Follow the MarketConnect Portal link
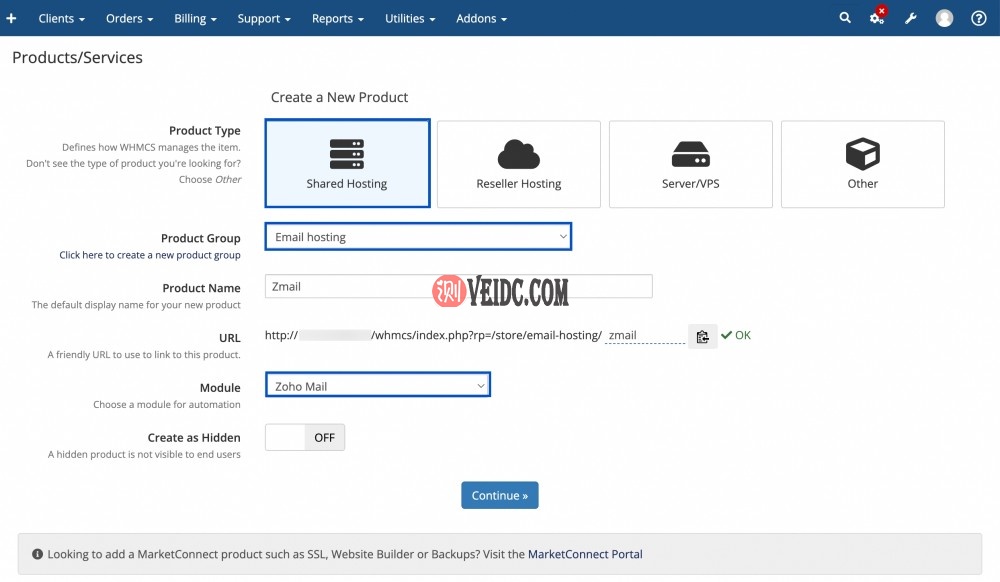Viewport: 1000px width, 582px height. coord(585,554)
